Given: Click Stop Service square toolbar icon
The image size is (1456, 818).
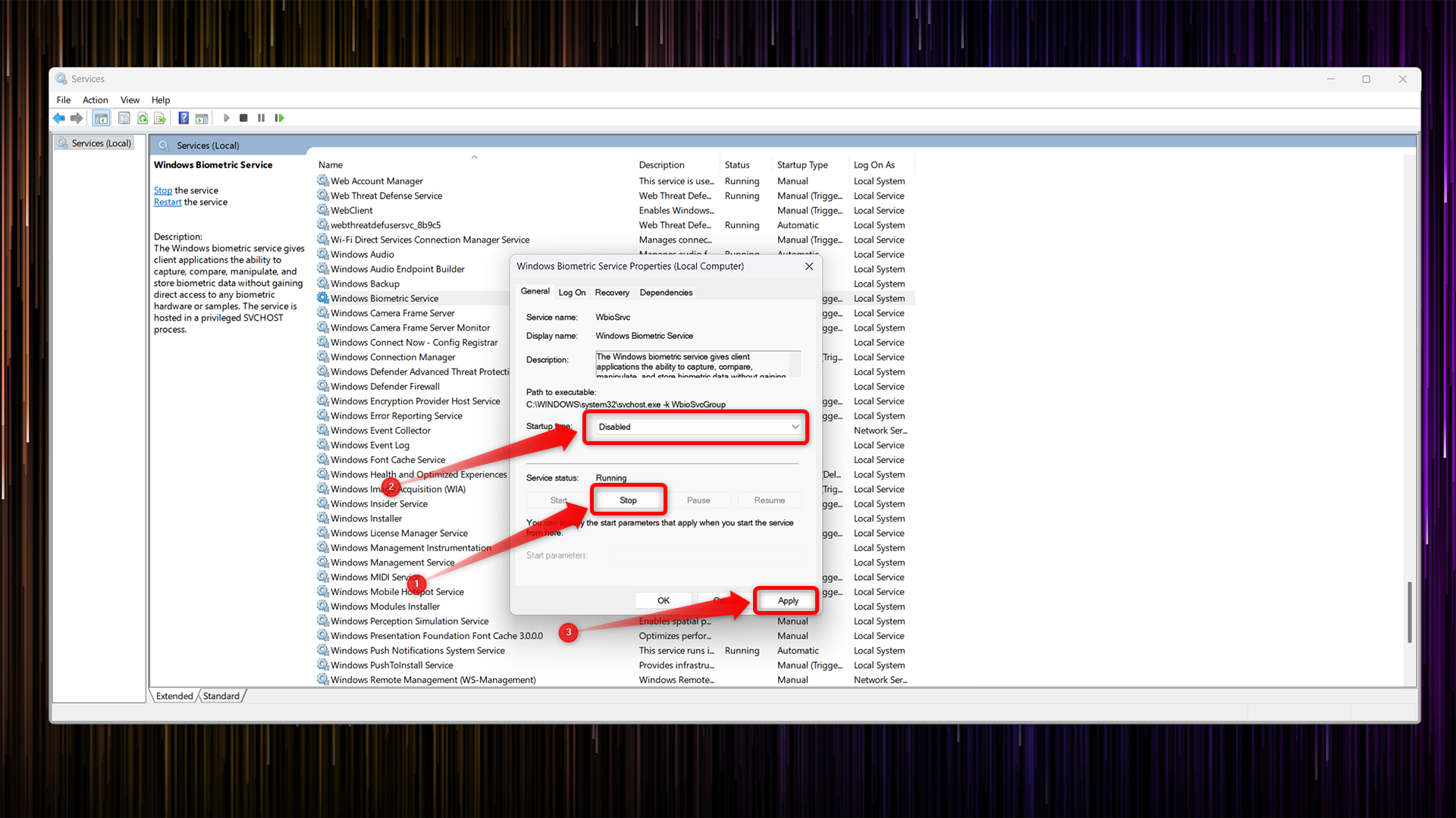Looking at the screenshot, I should [x=243, y=118].
